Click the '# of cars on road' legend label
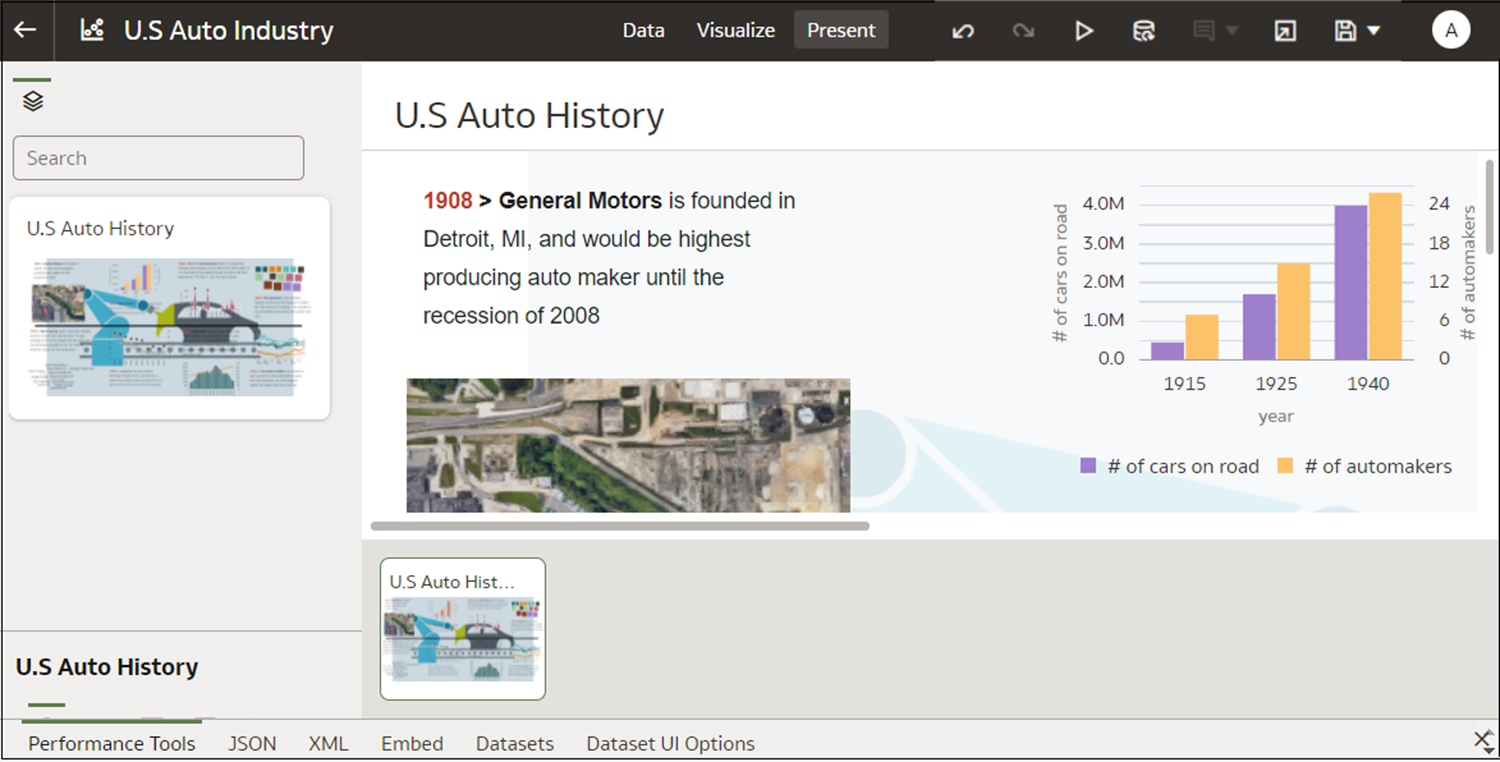The width and height of the screenshot is (1500, 762). coord(1183,466)
